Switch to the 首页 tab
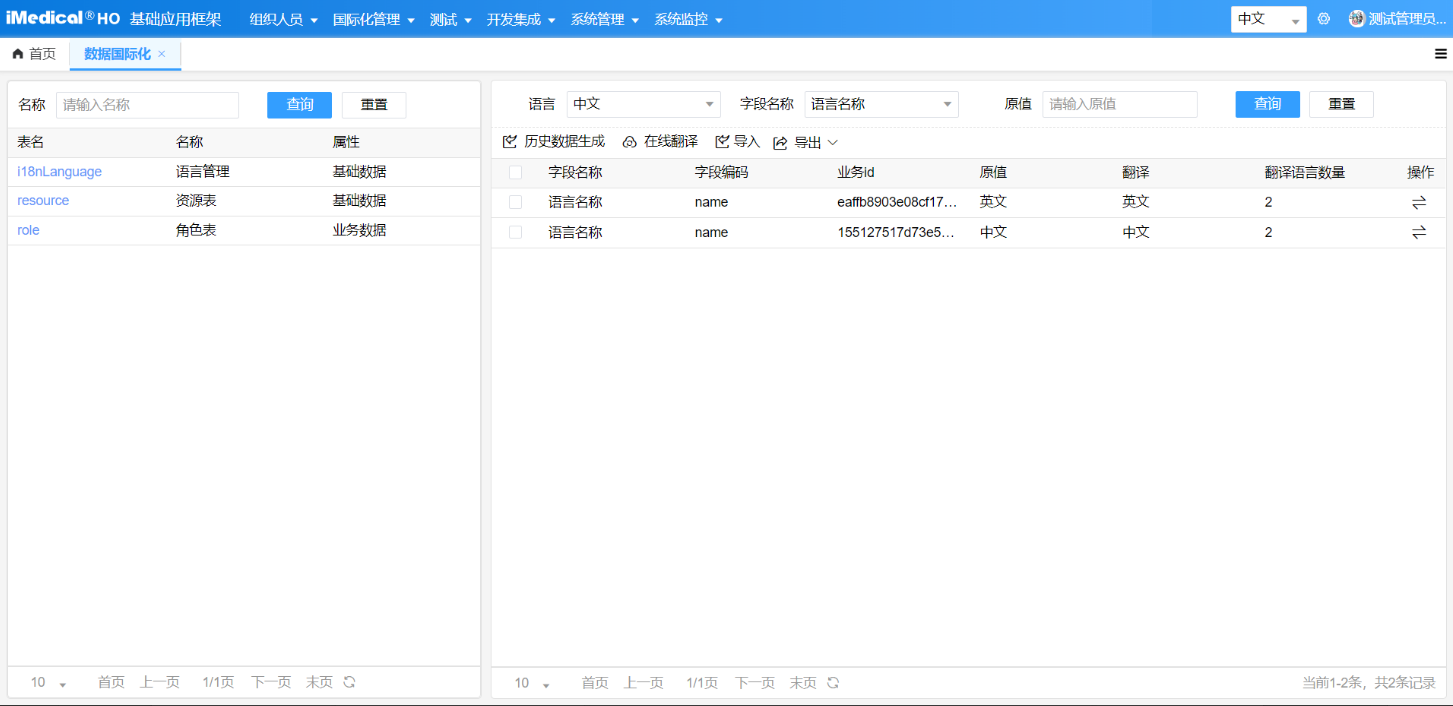1453x706 pixels. [34, 54]
